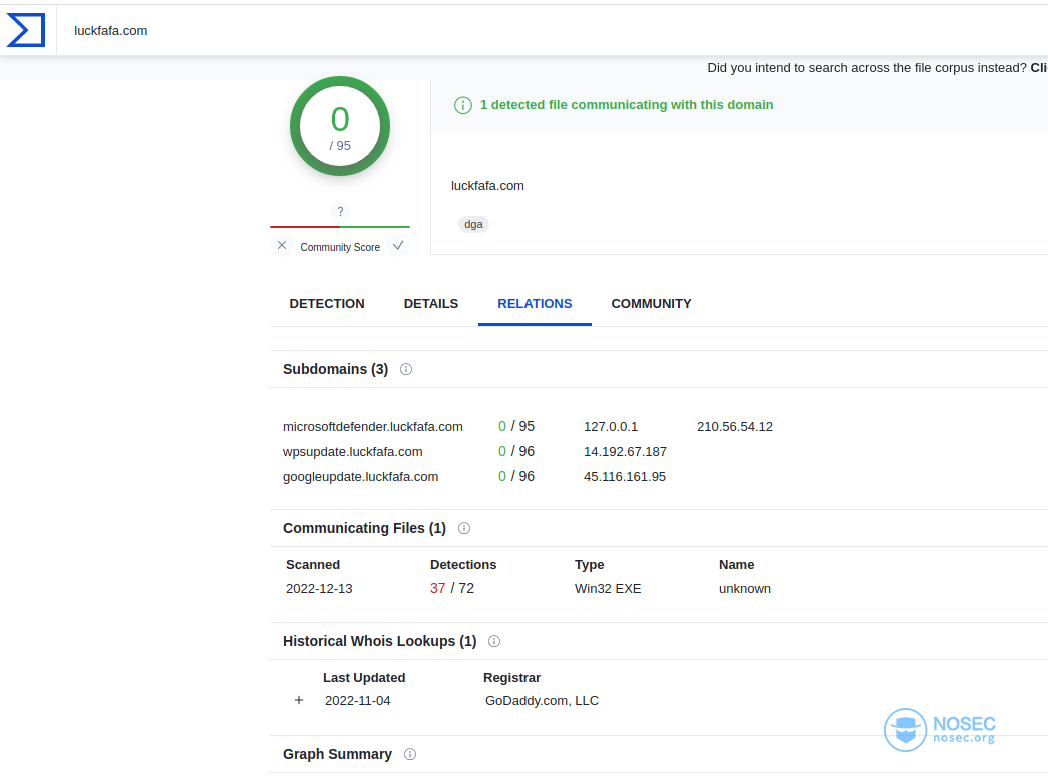Click the luckfafa.com search input field
Viewport: 1048px width, 776px height.
coord(552,31)
